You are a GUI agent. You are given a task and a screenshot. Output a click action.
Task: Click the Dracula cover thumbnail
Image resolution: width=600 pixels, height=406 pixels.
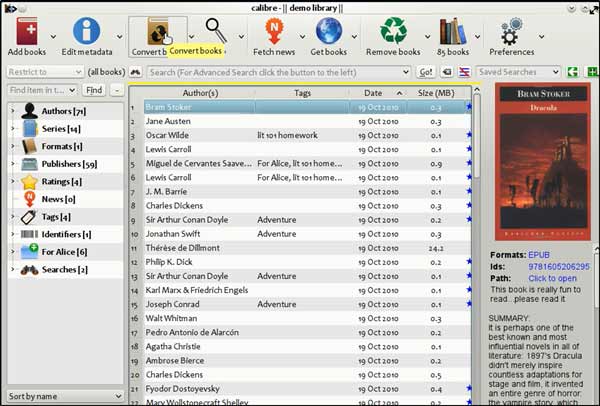(543, 161)
